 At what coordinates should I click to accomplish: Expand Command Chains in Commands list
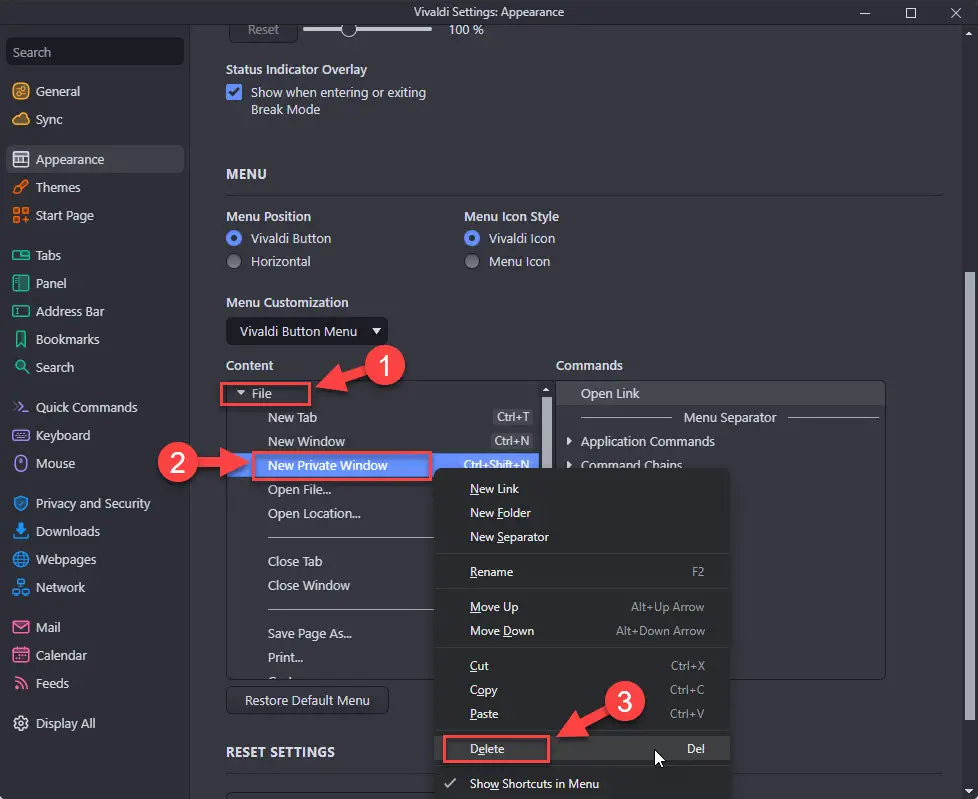pos(569,465)
